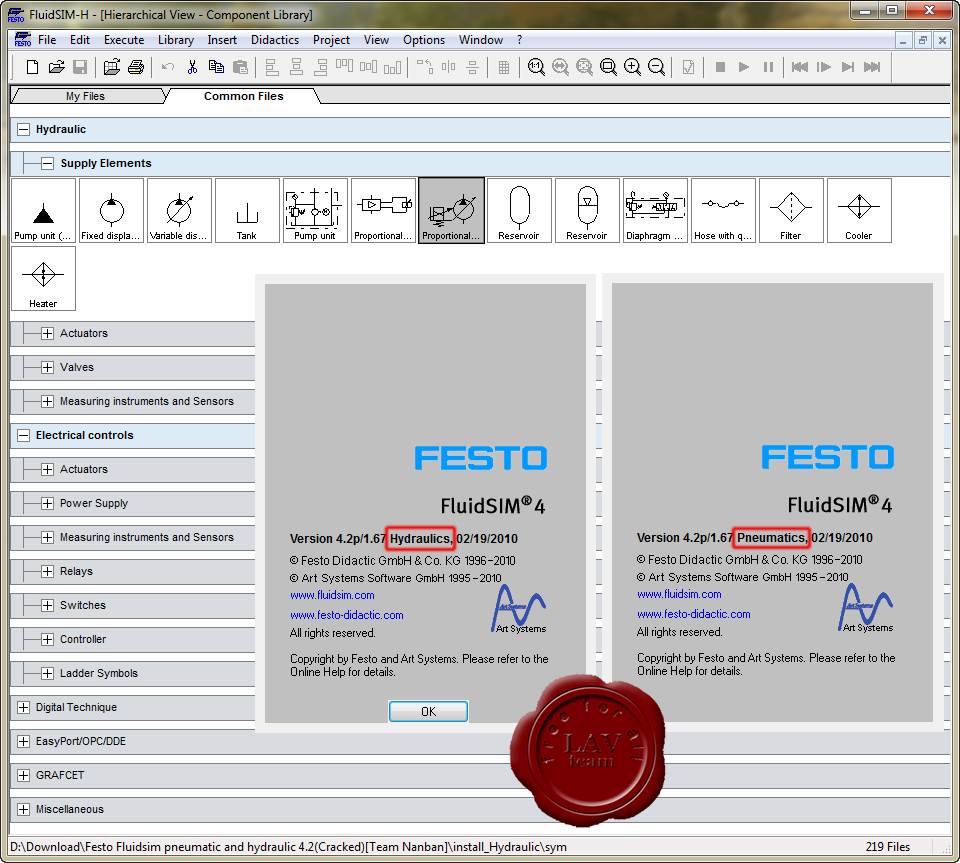Copy selection with the copy icon
Viewport: 960px width, 863px height.
216,67
